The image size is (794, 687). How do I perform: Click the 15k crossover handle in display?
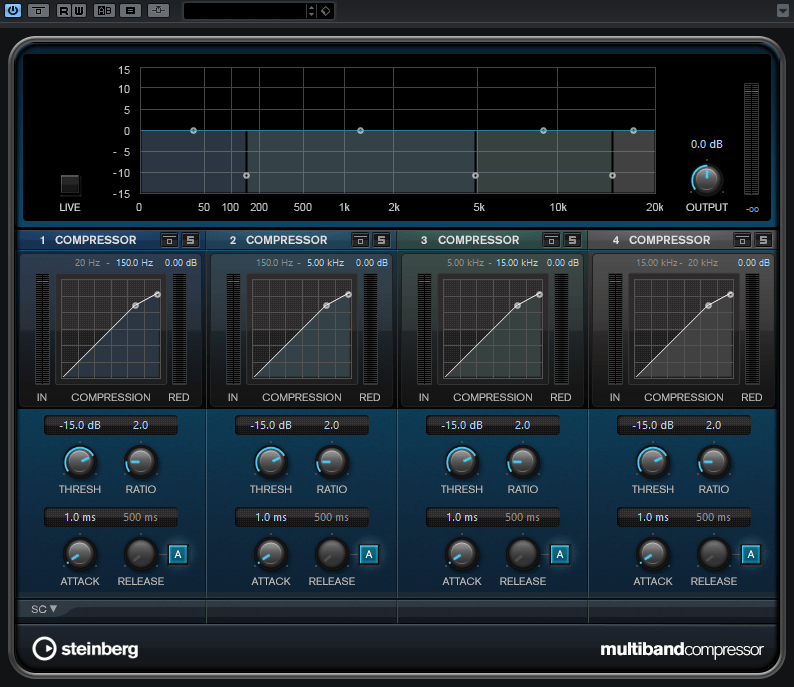[x=612, y=176]
